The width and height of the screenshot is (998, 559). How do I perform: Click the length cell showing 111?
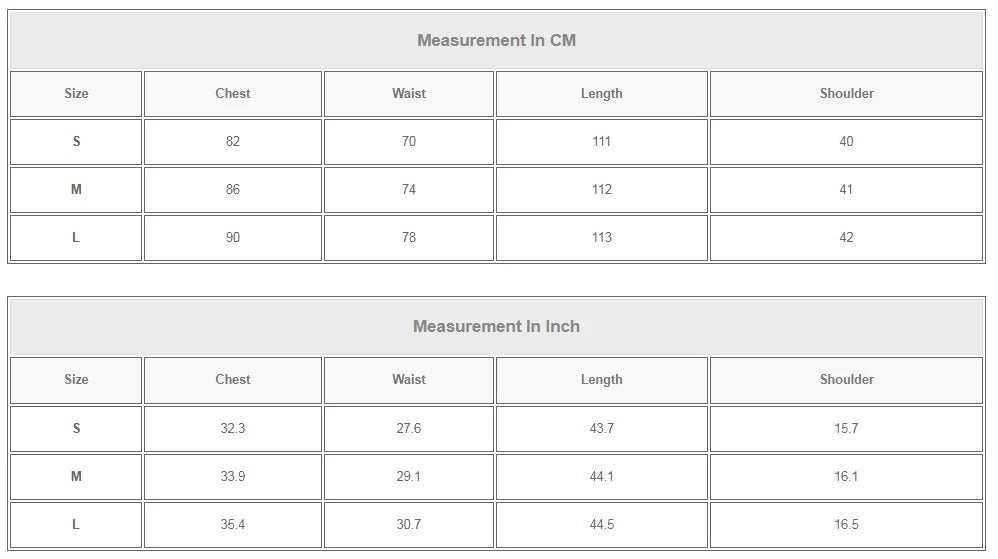(601, 142)
